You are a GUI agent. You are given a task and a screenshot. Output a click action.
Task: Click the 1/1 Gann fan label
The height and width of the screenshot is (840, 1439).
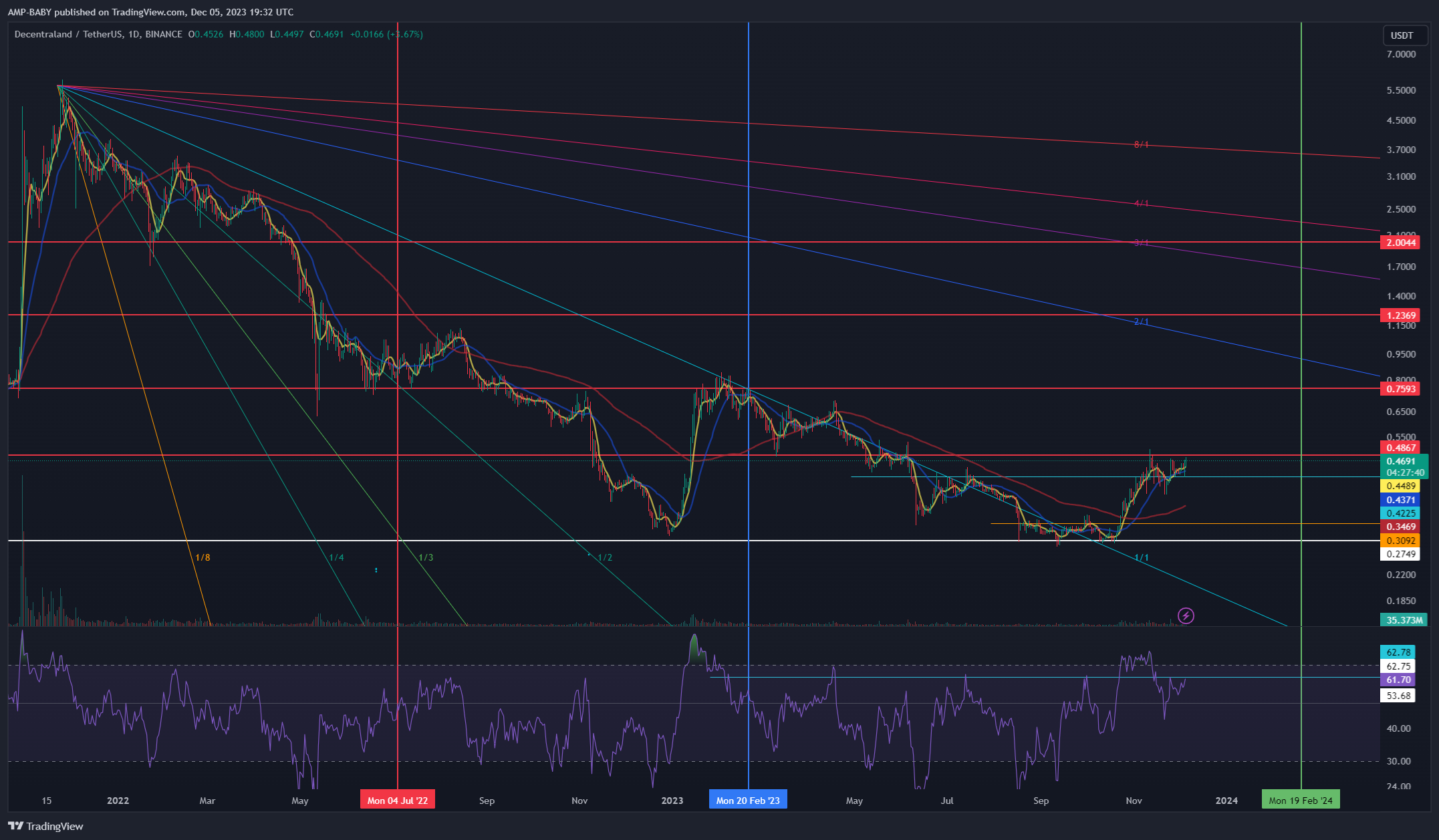pos(1142,557)
